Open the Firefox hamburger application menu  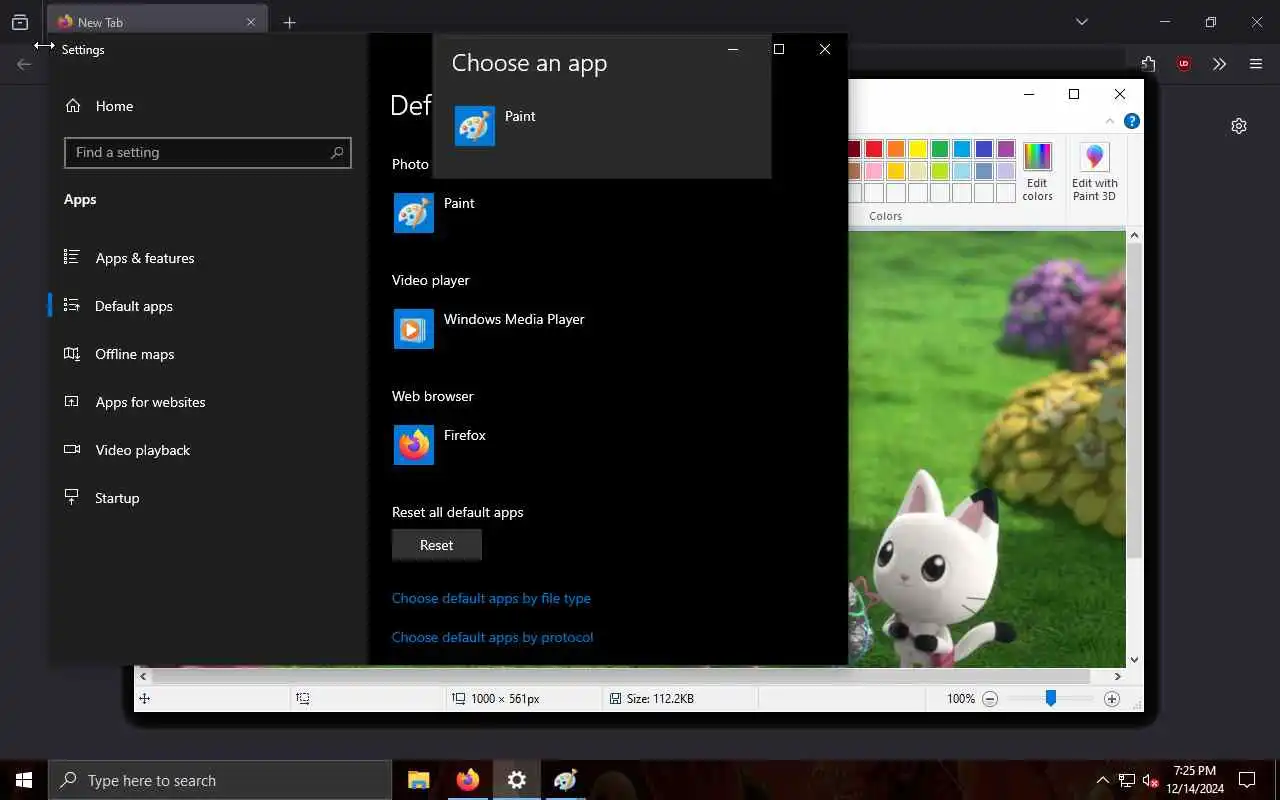coord(1256,64)
